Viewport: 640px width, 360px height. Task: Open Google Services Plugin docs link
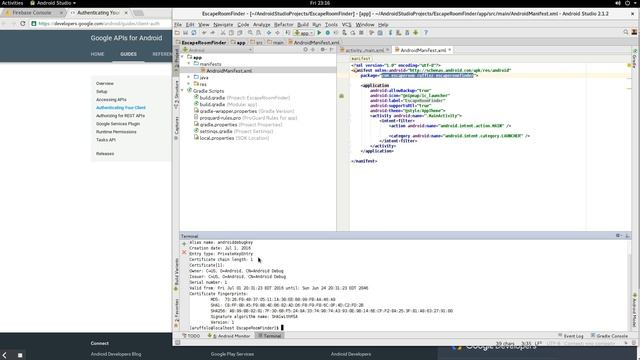pyautogui.click(x=118, y=124)
